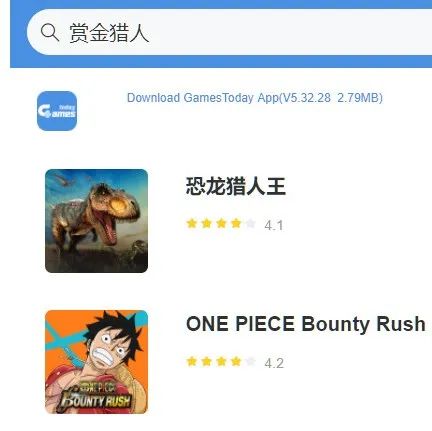Click the 4.2 rating score

click(x=274, y=363)
